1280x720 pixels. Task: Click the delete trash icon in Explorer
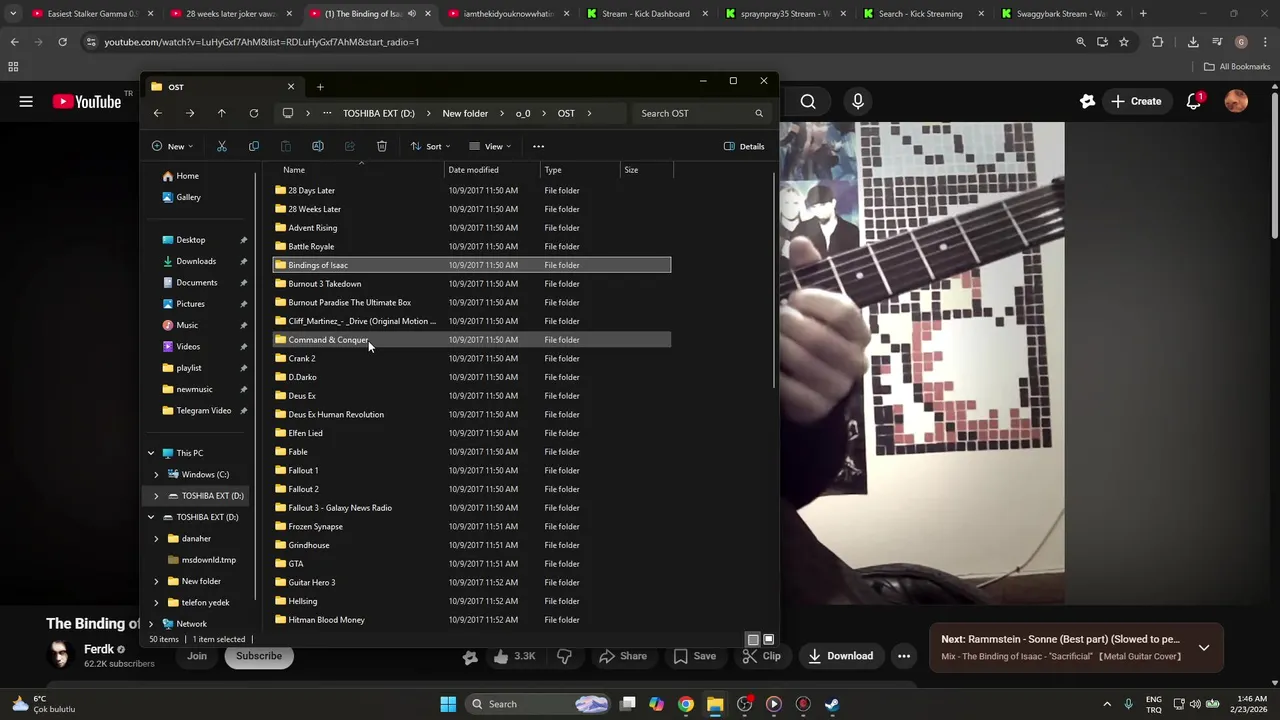click(382, 146)
